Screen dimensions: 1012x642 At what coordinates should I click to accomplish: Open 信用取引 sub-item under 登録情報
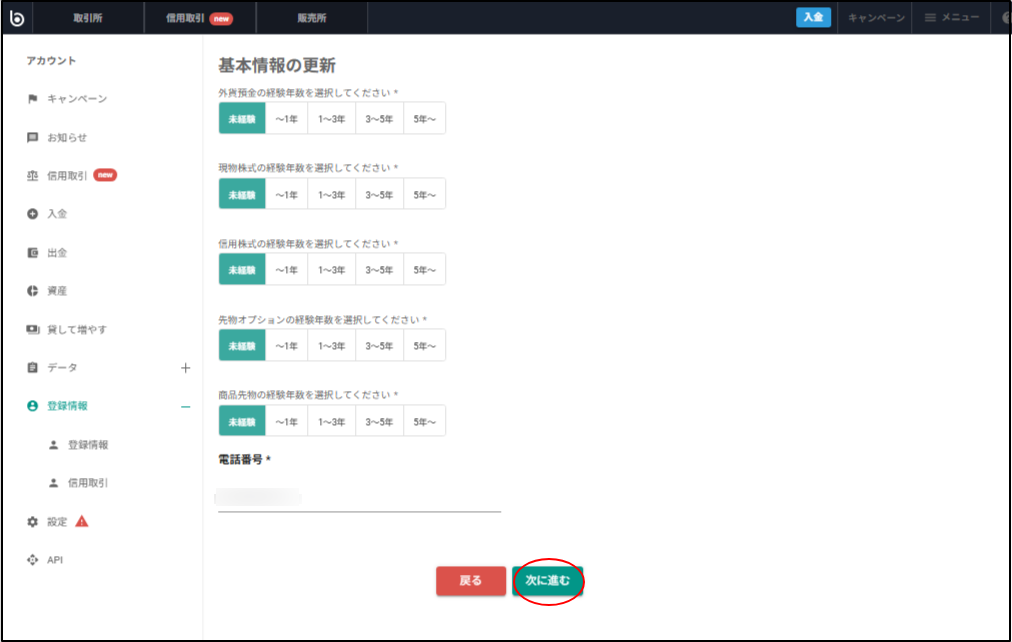coord(88,483)
